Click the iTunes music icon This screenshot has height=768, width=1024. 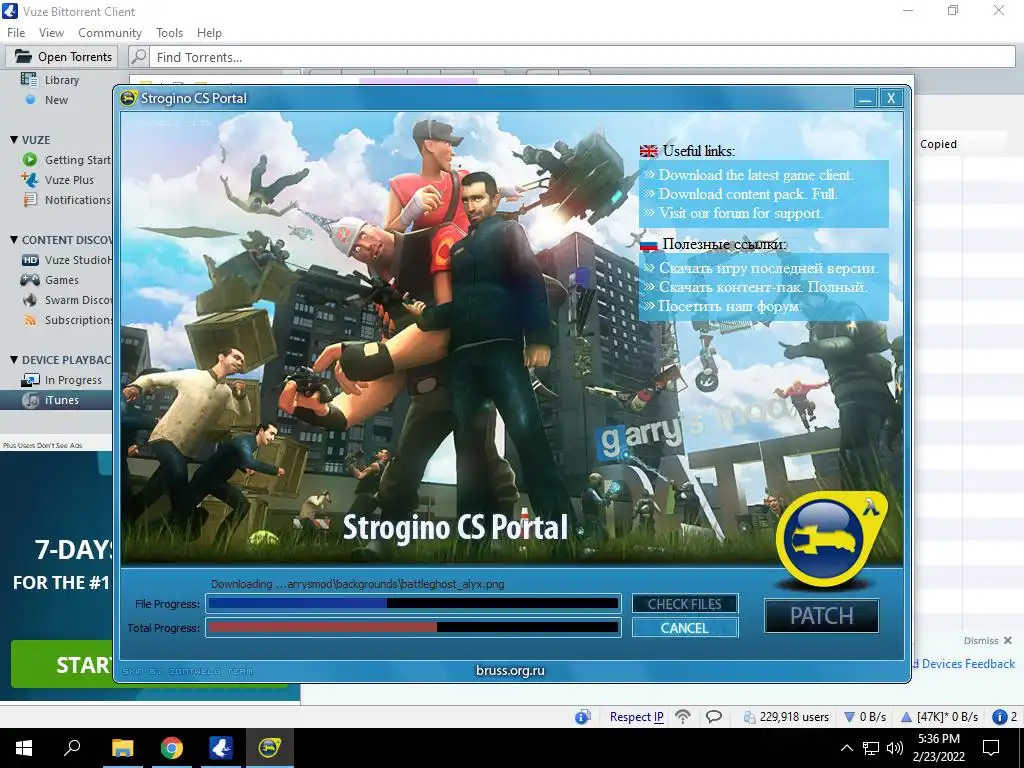pos(30,400)
